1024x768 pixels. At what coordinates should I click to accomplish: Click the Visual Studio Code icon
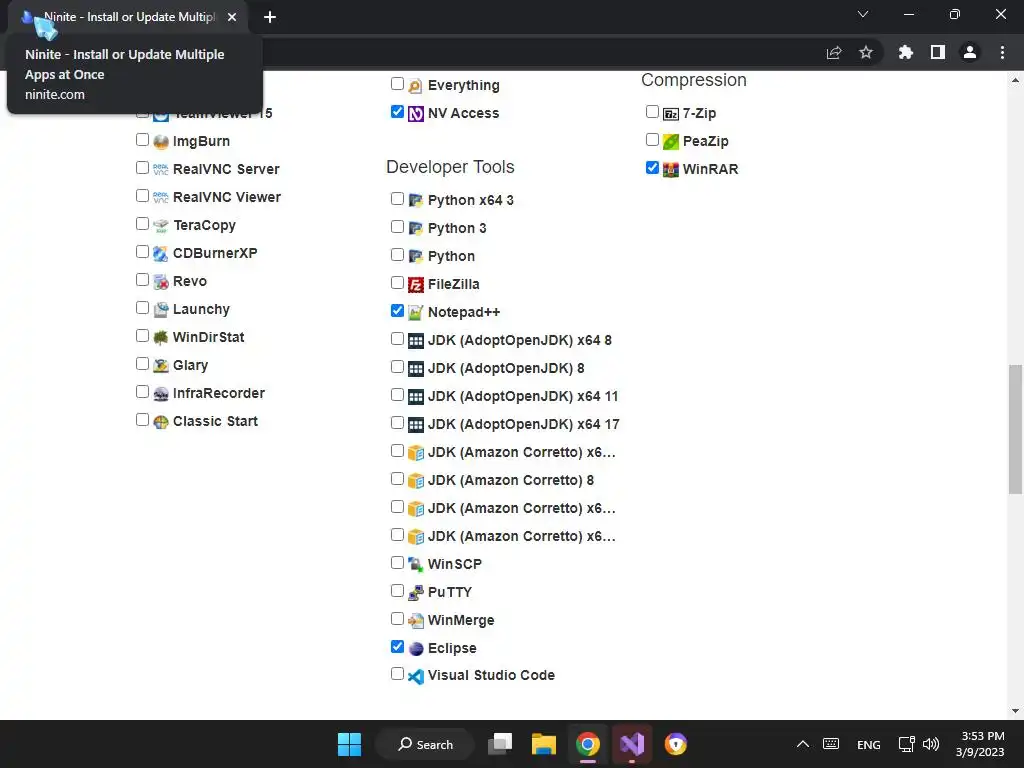415,676
